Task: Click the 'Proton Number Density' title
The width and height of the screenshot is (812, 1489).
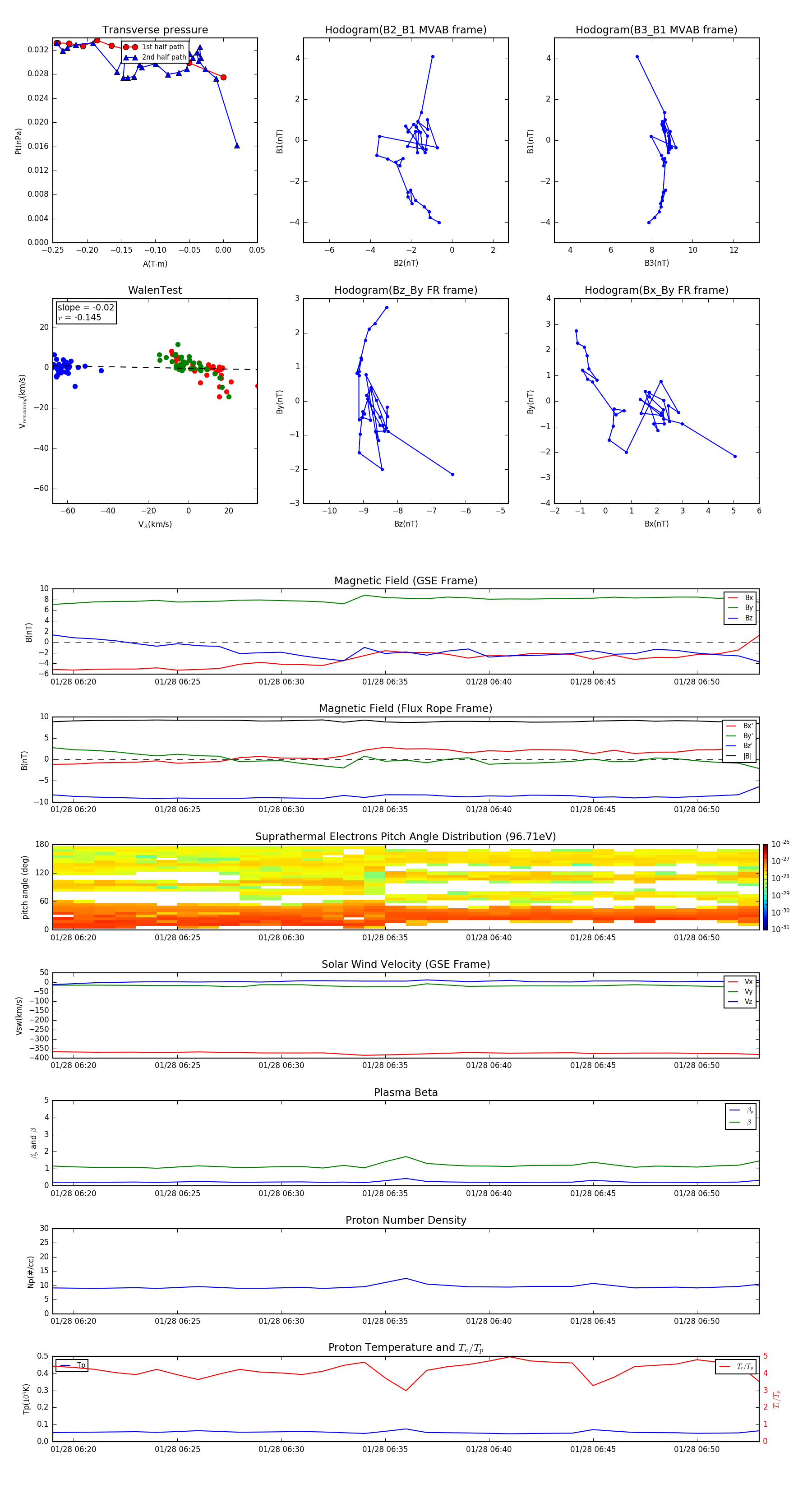Action: click(406, 1220)
